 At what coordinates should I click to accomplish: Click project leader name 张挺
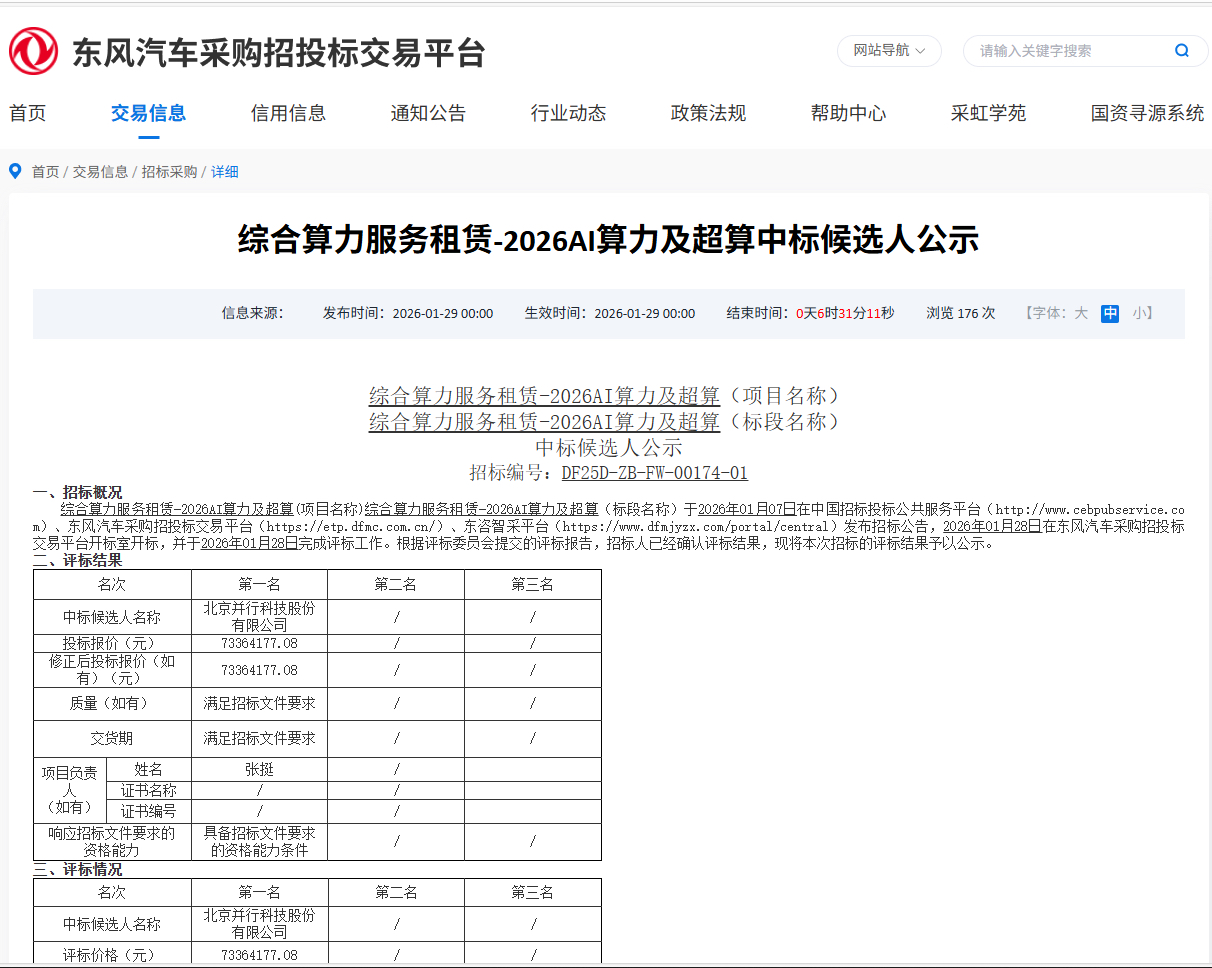click(x=259, y=769)
